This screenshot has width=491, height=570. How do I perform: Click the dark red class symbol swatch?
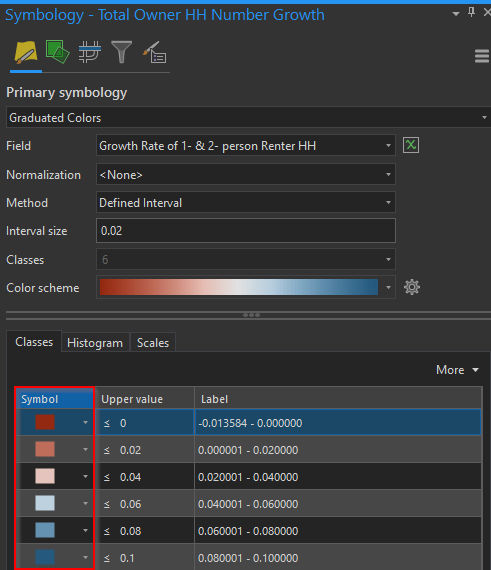pyautogui.click(x=45, y=422)
